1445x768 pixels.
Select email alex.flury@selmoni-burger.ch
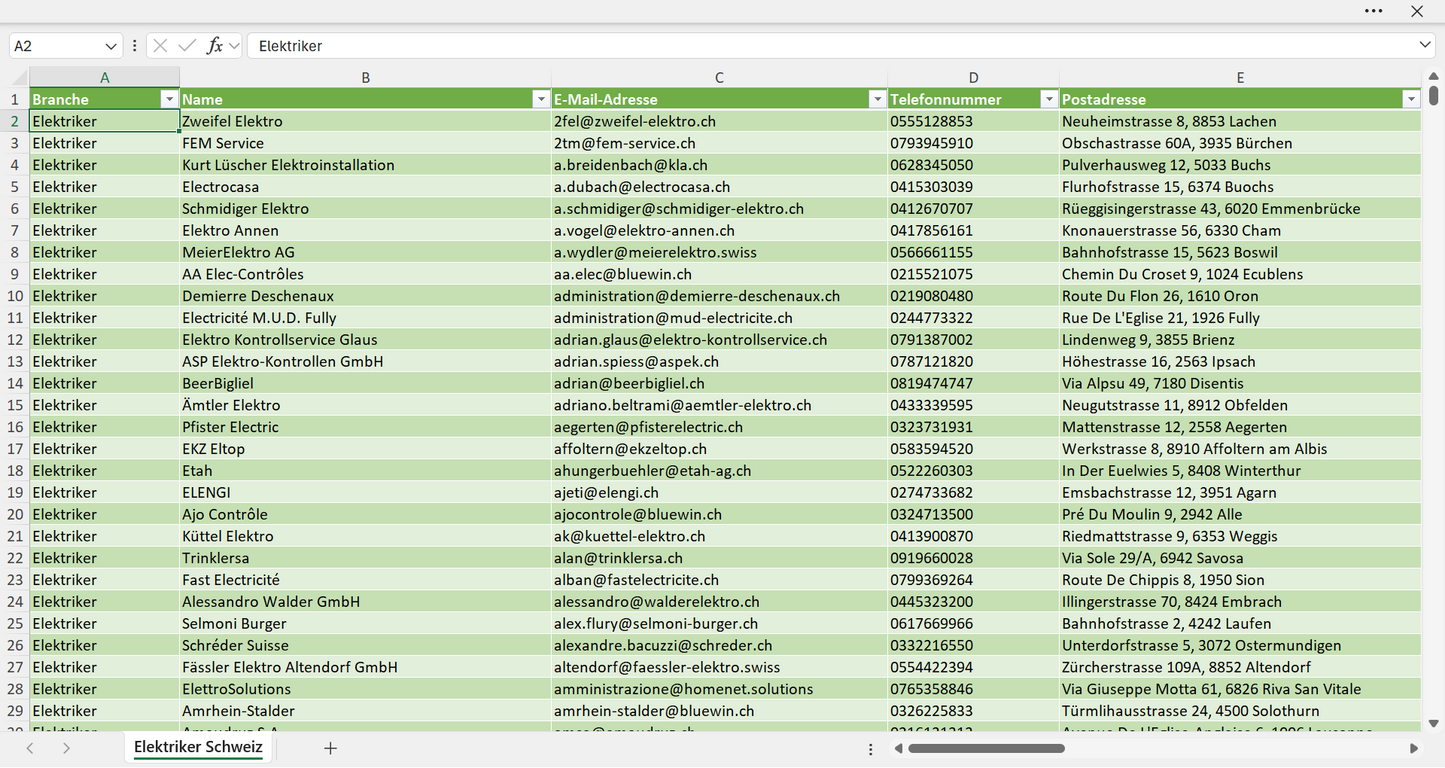coord(719,624)
